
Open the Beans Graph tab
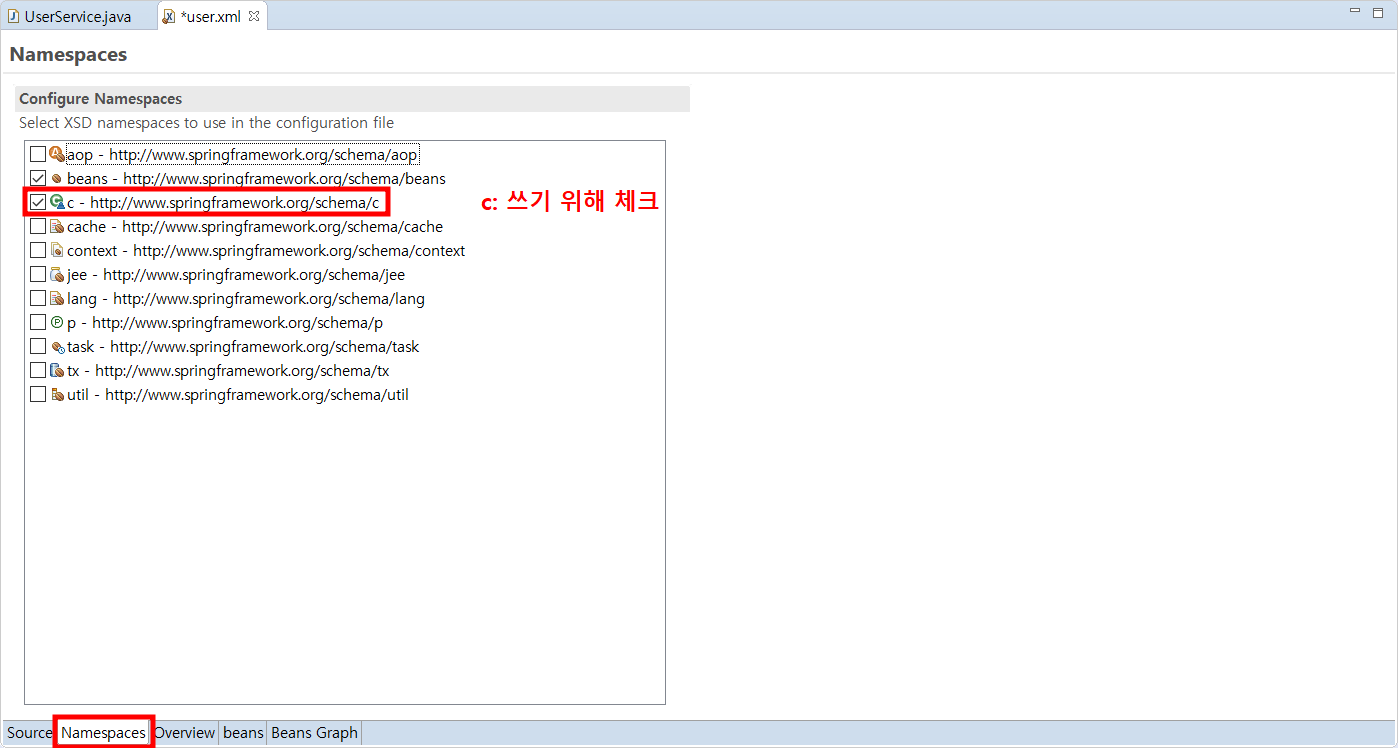[314, 733]
